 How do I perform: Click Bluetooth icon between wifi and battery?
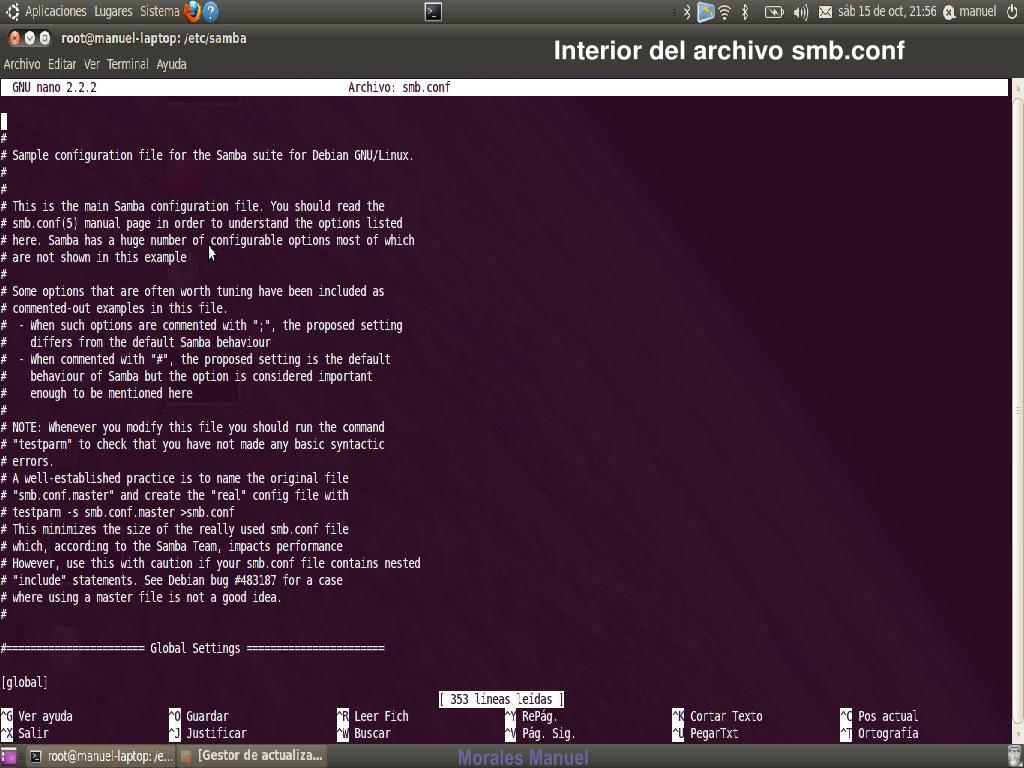tap(744, 12)
